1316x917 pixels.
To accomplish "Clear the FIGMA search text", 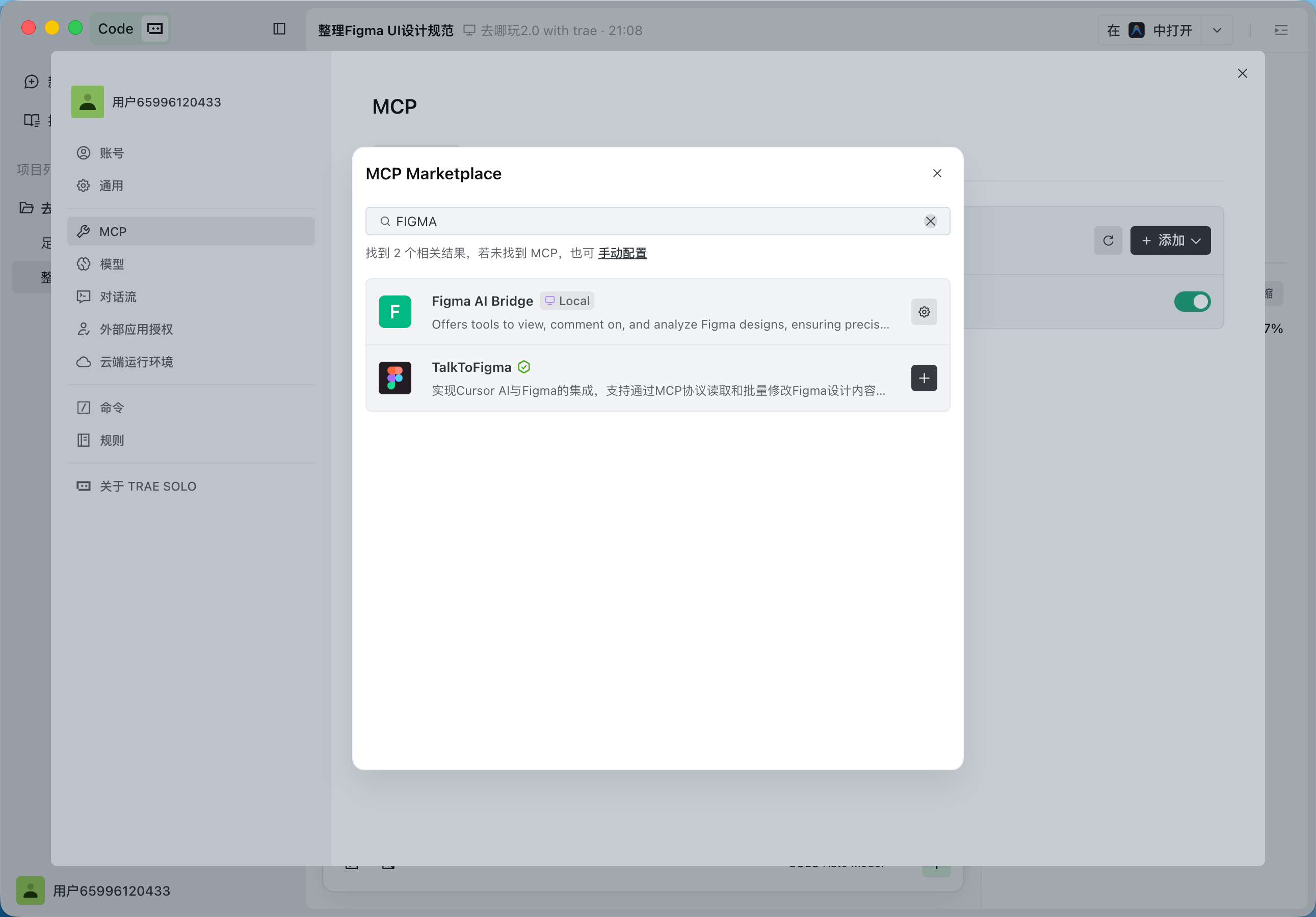I will pos(930,221).
